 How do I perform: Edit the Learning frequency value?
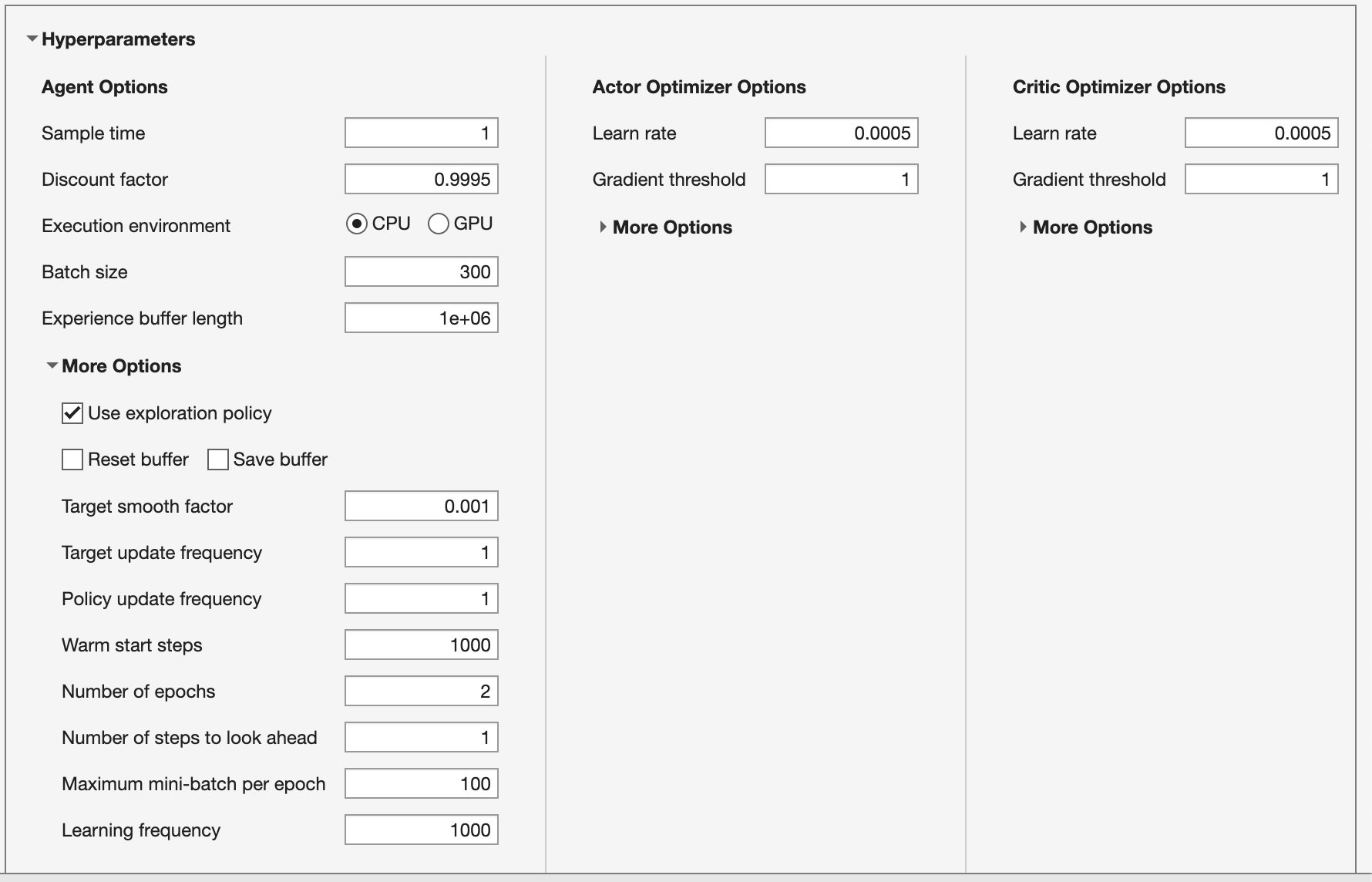click(421, 829)
